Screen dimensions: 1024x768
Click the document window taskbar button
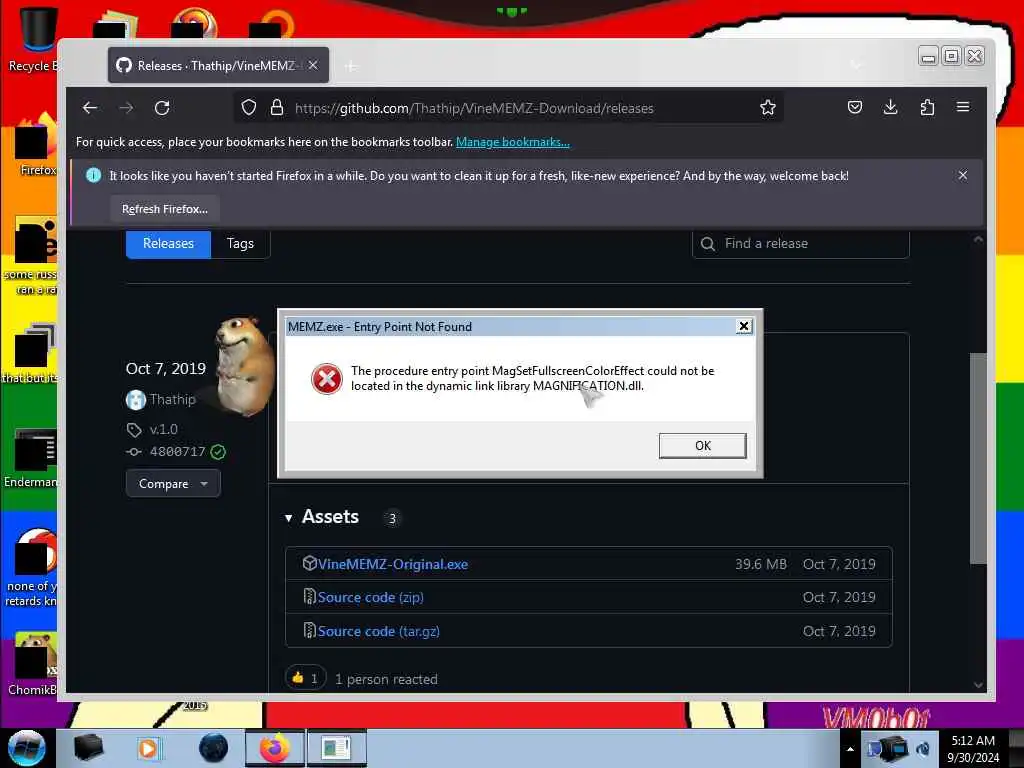(x=336, y=748)
